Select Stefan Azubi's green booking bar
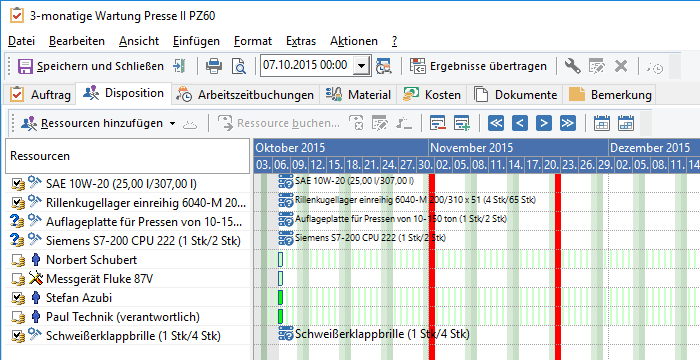700x360 pixels. 280,297
